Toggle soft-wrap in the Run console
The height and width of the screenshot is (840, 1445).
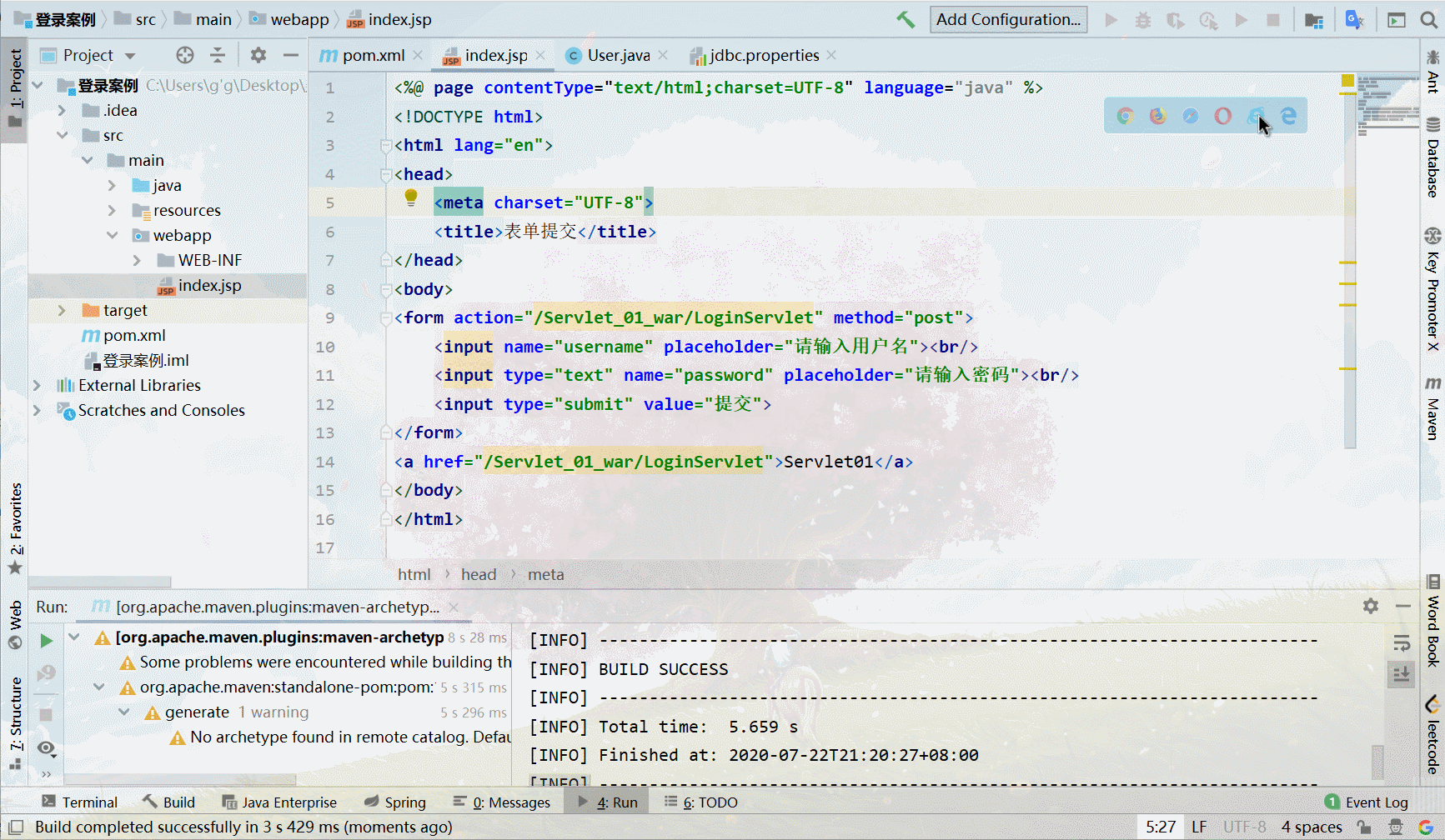tap(1402, 642)
